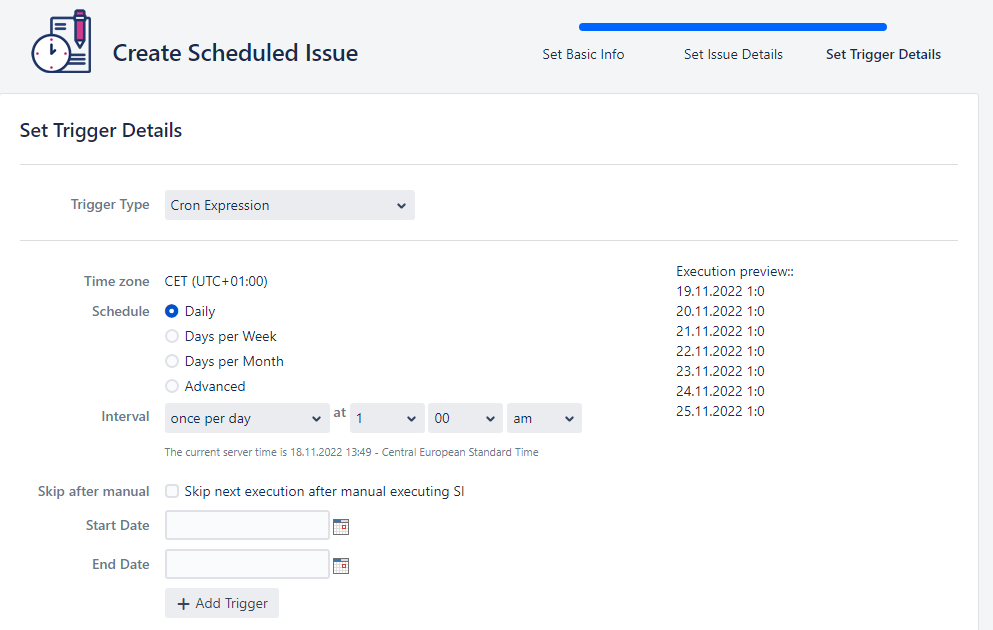Select the Daily schedule radio button
The image size is (993, 630).
click(x=172, y=312)
